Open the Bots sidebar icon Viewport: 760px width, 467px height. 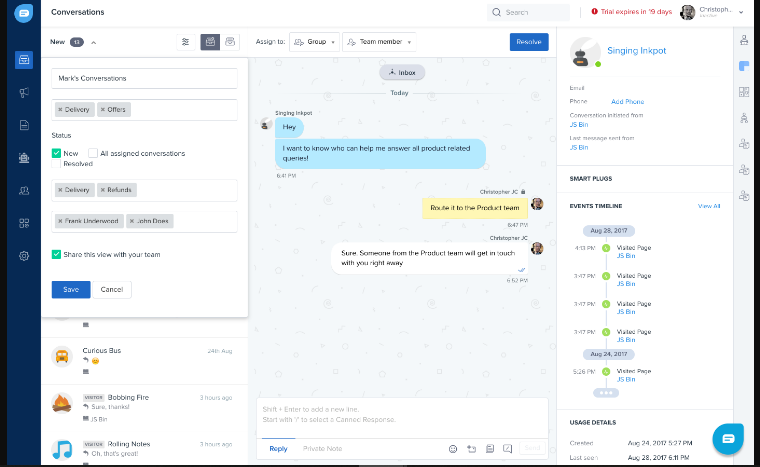click(24, 158)
